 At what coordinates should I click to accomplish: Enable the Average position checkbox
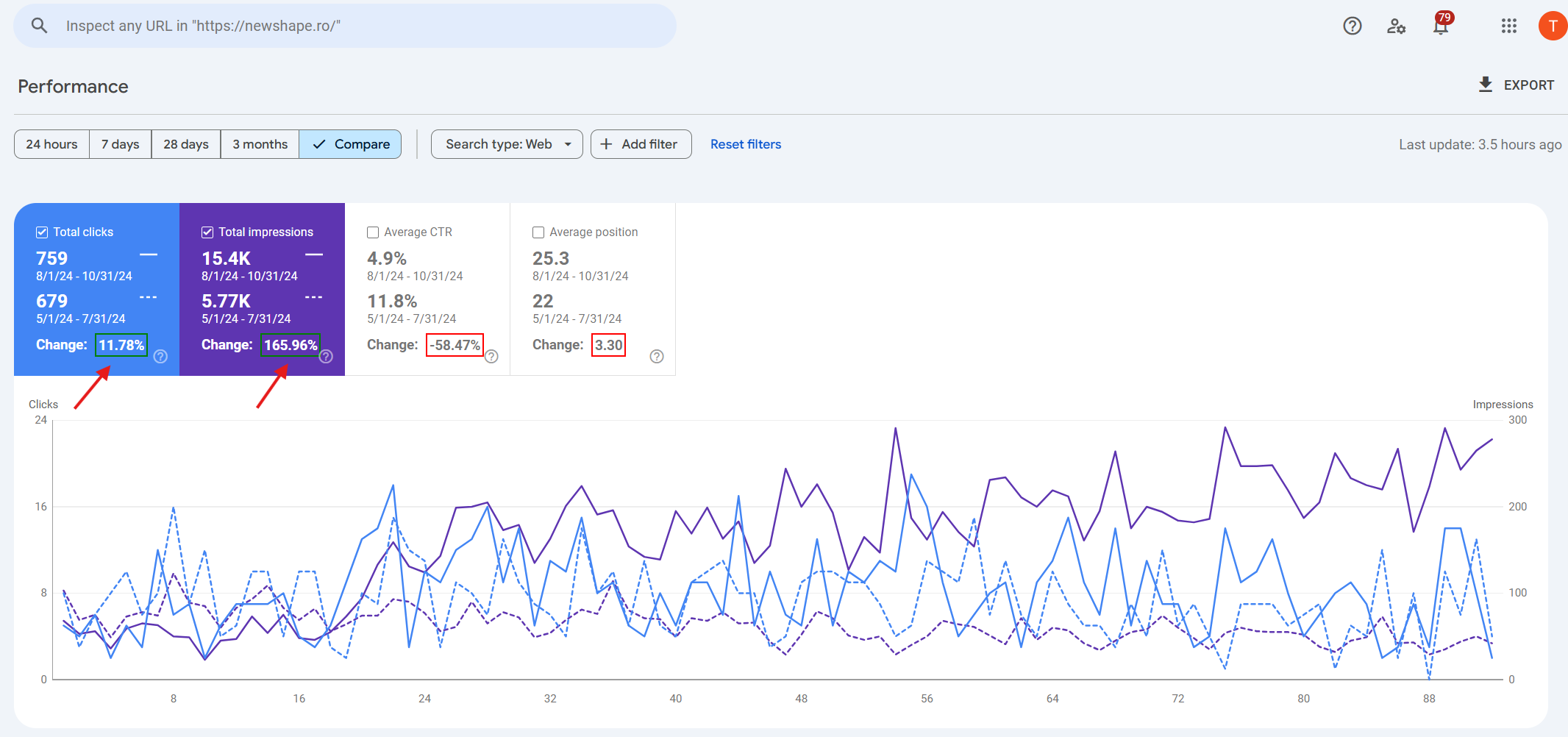coord(538,232)
